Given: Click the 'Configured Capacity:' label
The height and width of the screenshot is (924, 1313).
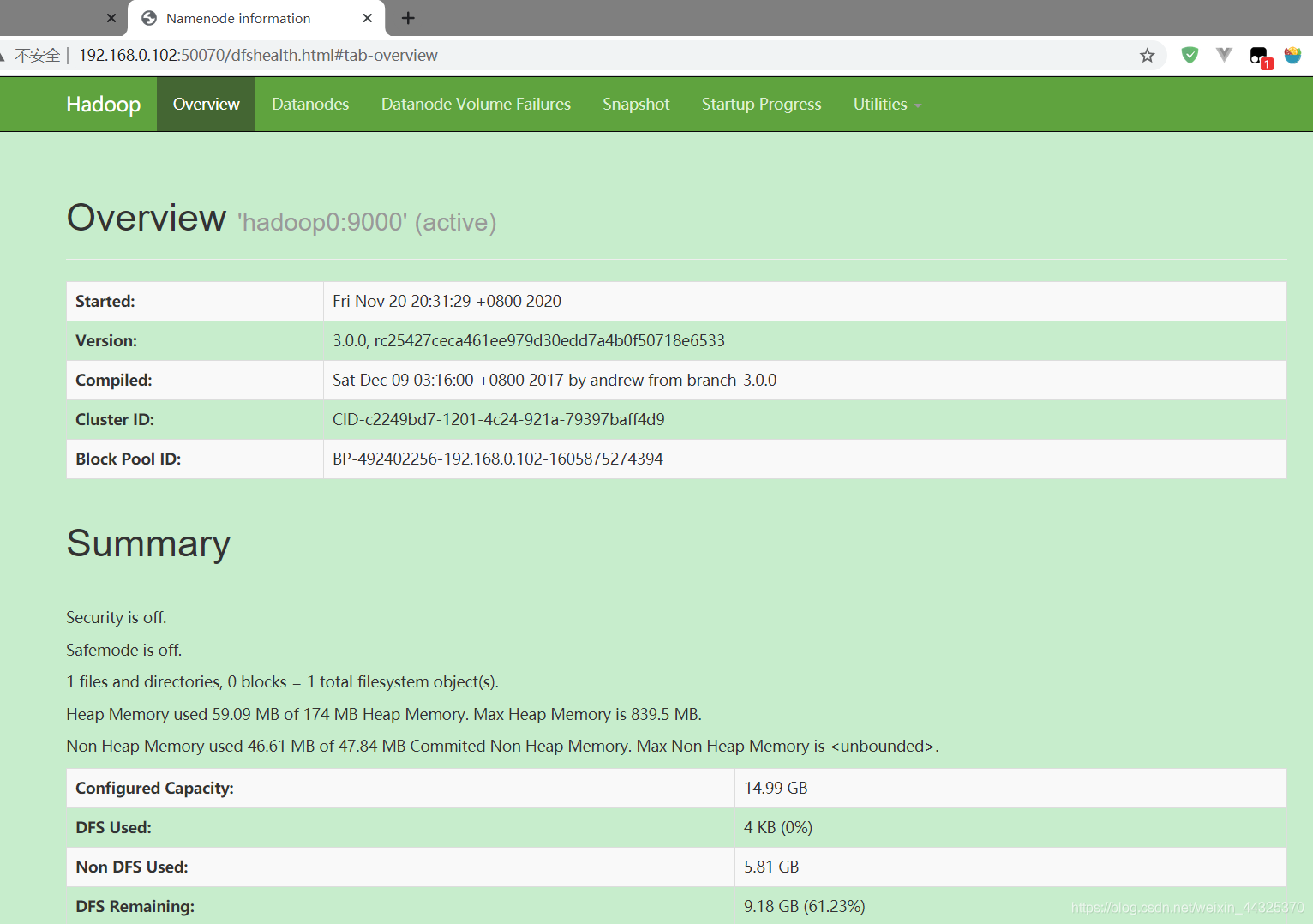Looking at the screenshot, I should [x=154, y=789].
